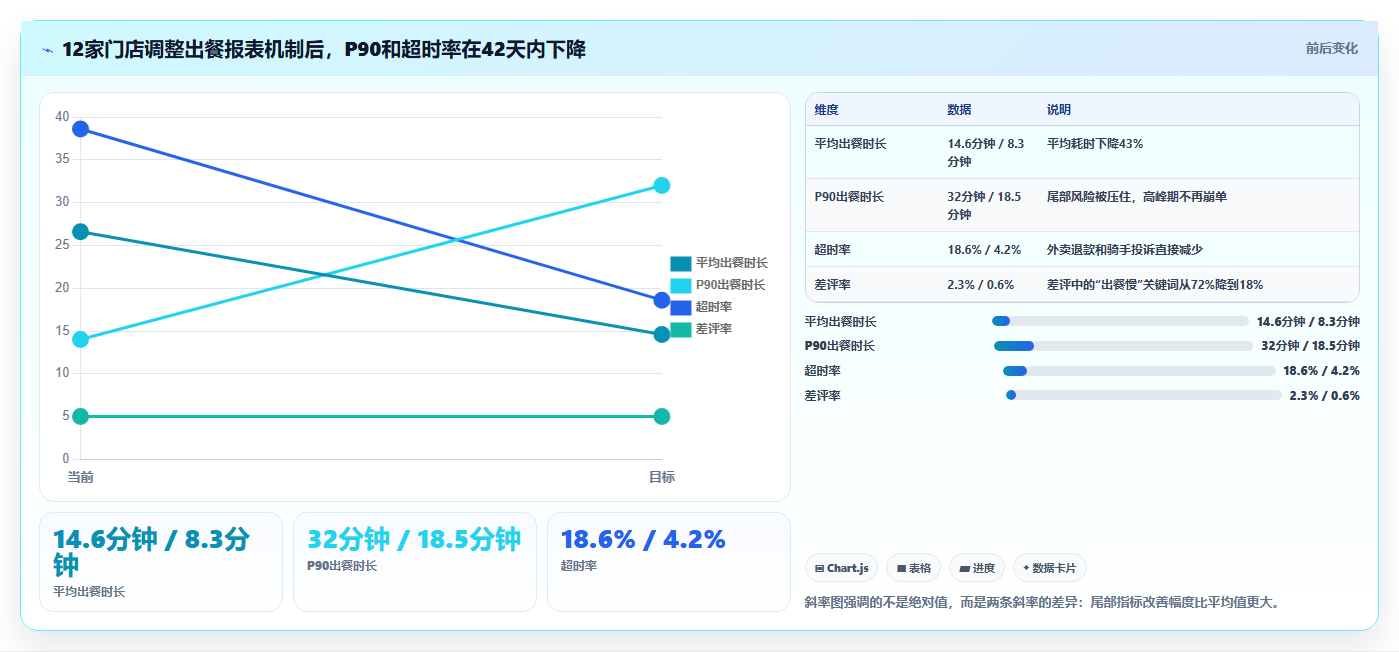
Task: Click the 前后变化 label in header
Action: click(x=1331, y=48)
